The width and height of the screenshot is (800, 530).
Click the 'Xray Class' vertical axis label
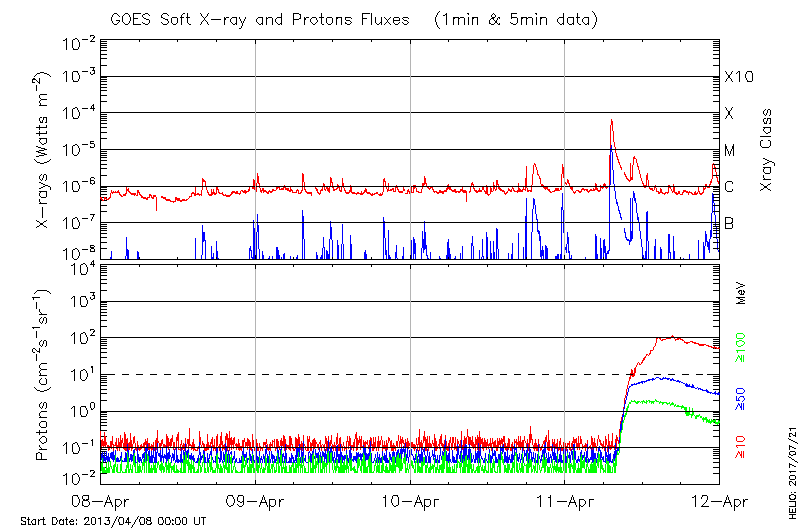point(767,150)
